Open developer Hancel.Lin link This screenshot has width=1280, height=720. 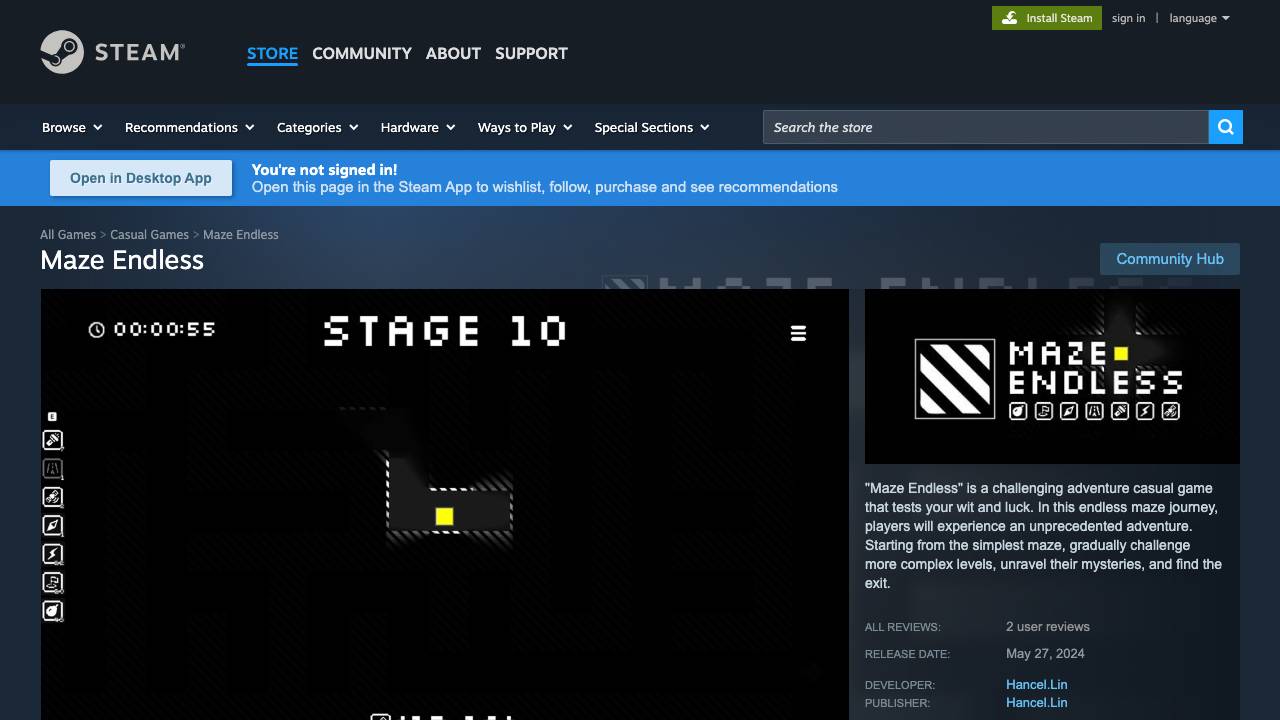(x=1037, y=685)
